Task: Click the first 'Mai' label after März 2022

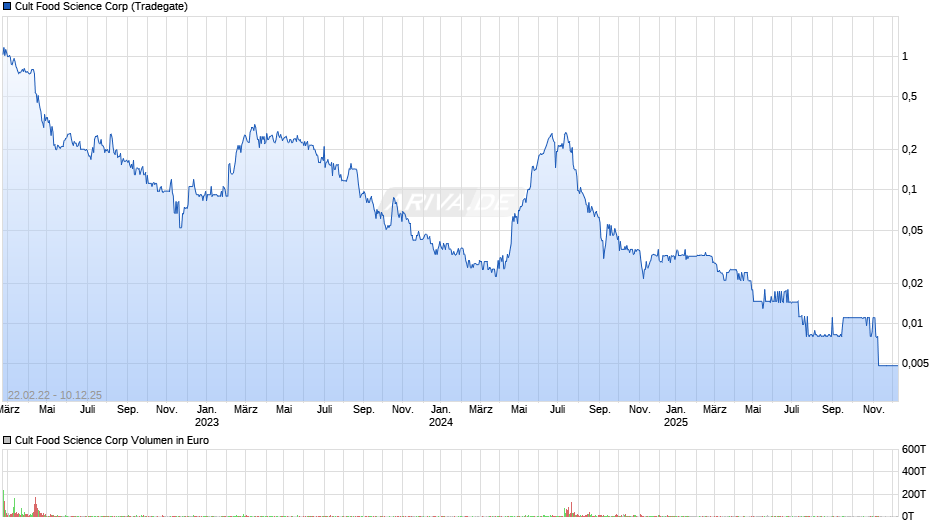Action: click(x=47, y=409)
